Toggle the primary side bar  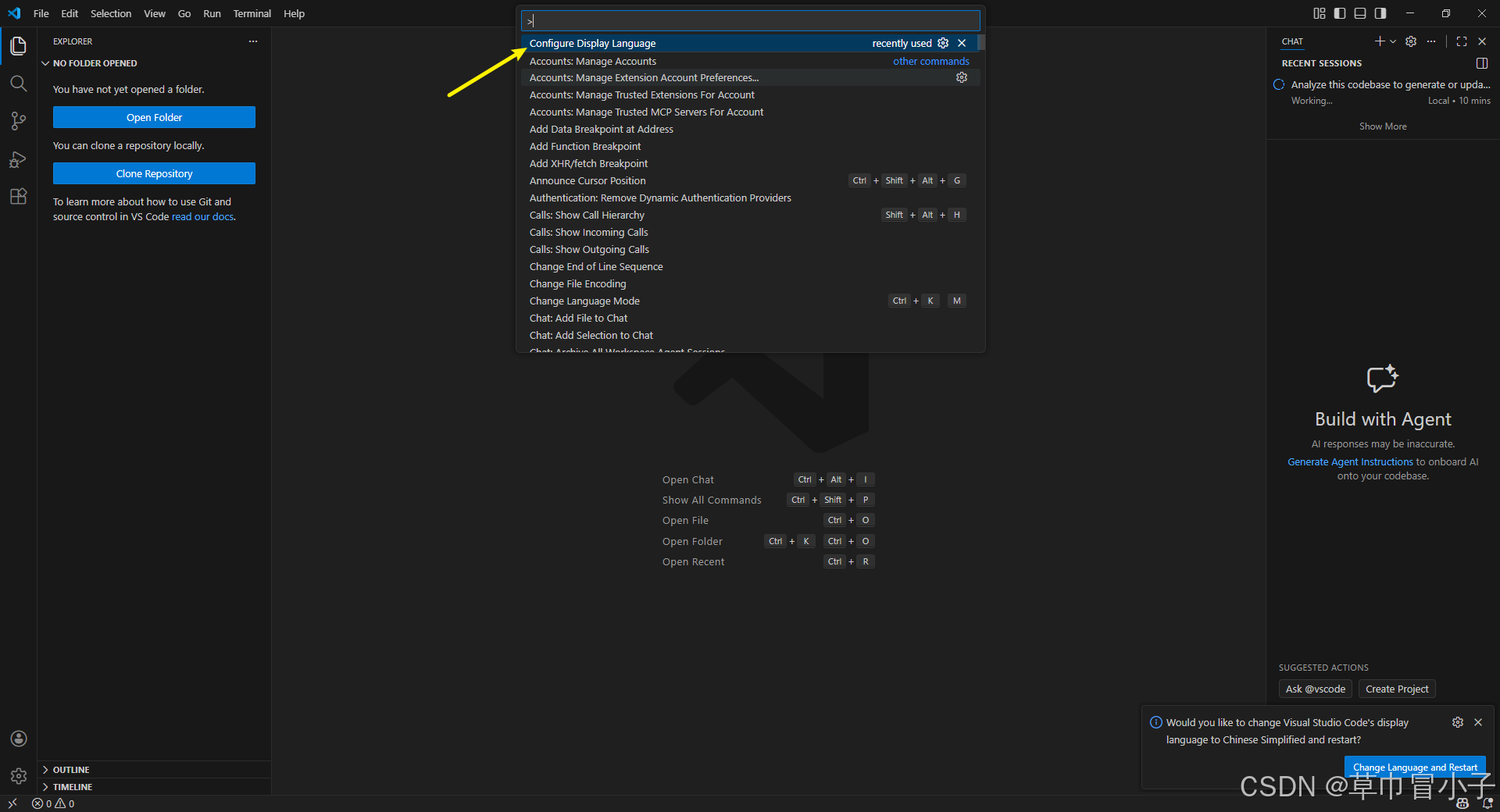[1340, 13]
